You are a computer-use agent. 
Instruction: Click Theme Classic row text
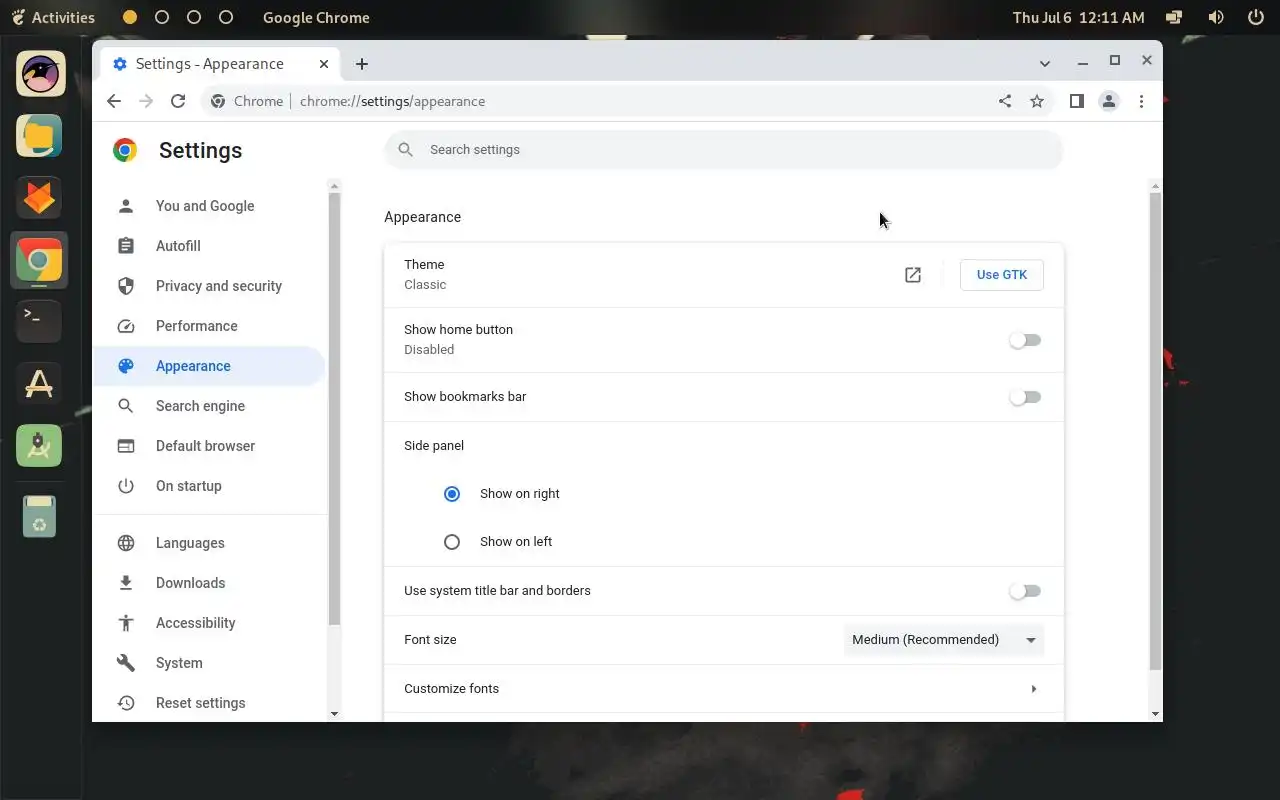[x=425, y=275]
